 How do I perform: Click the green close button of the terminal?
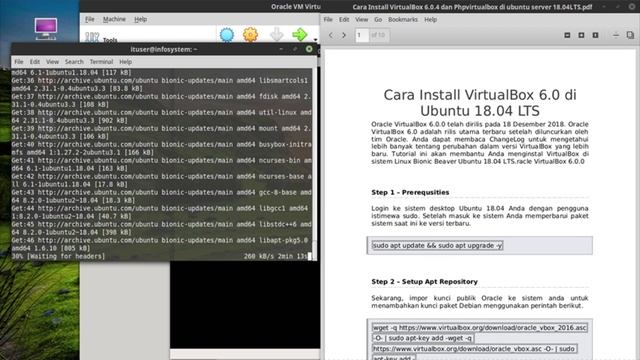(309, 49)
